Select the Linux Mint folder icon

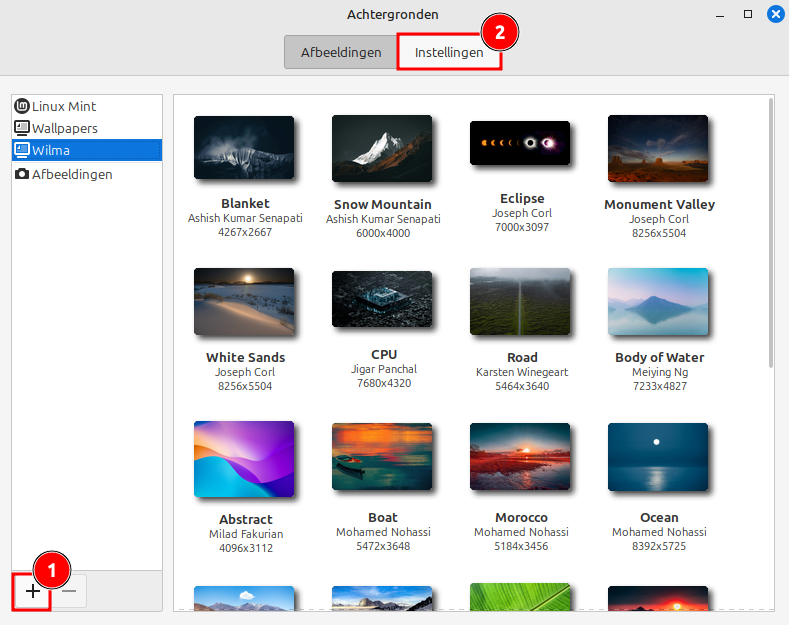[x=22, y=106]
